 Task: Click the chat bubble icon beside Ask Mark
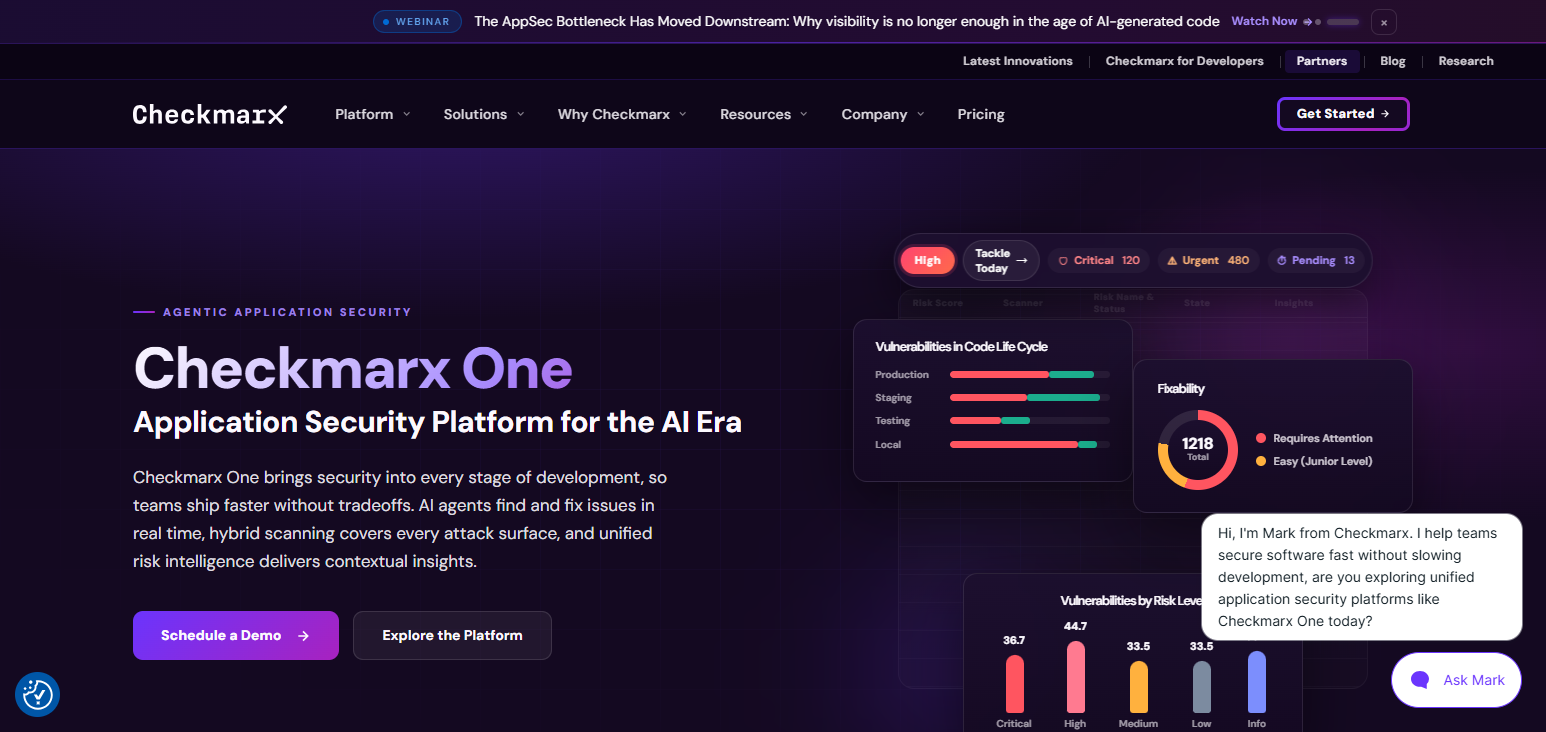[1420, 680]
